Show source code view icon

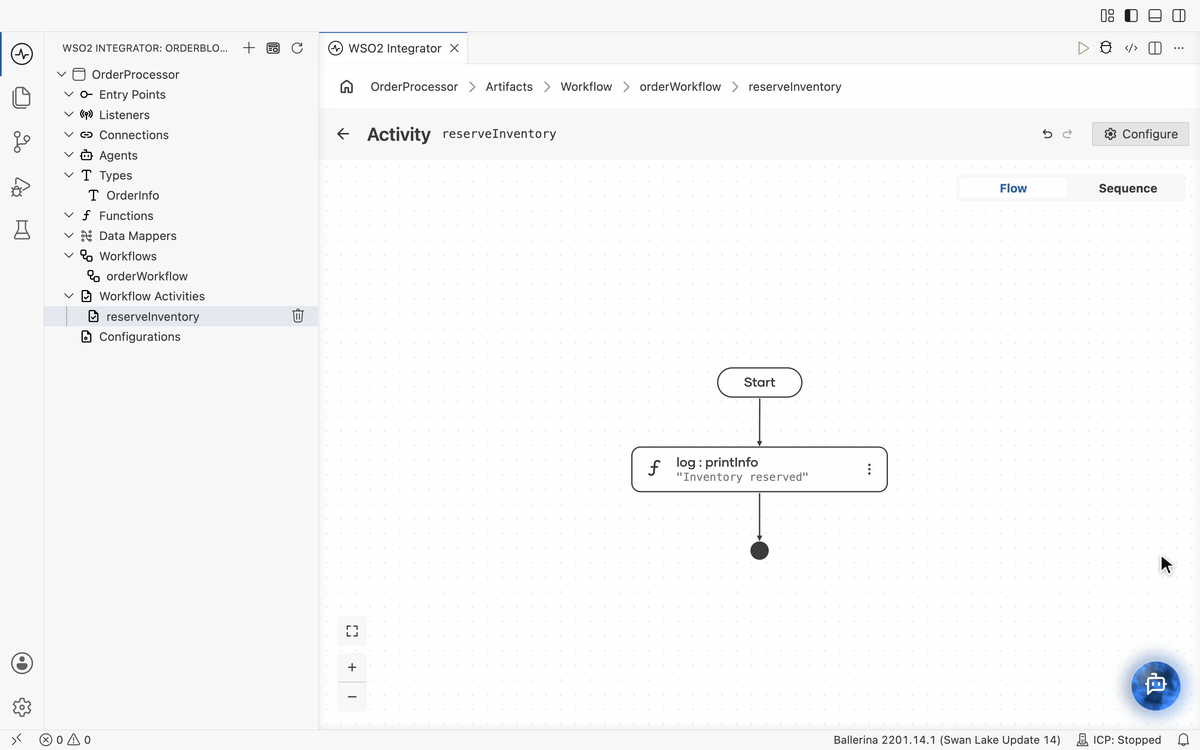click(x=1131, y=48)
